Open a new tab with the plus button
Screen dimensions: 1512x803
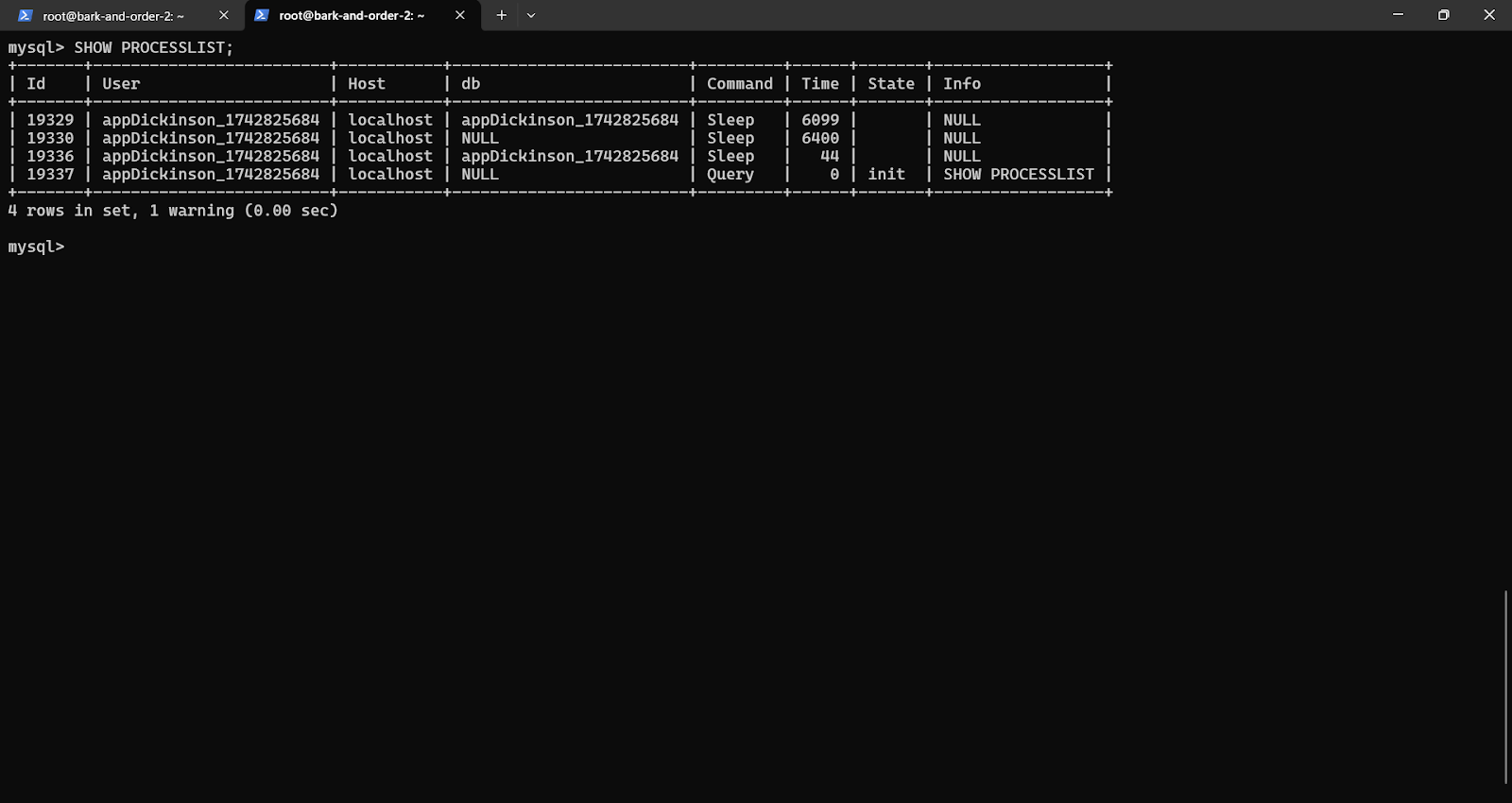502,16
